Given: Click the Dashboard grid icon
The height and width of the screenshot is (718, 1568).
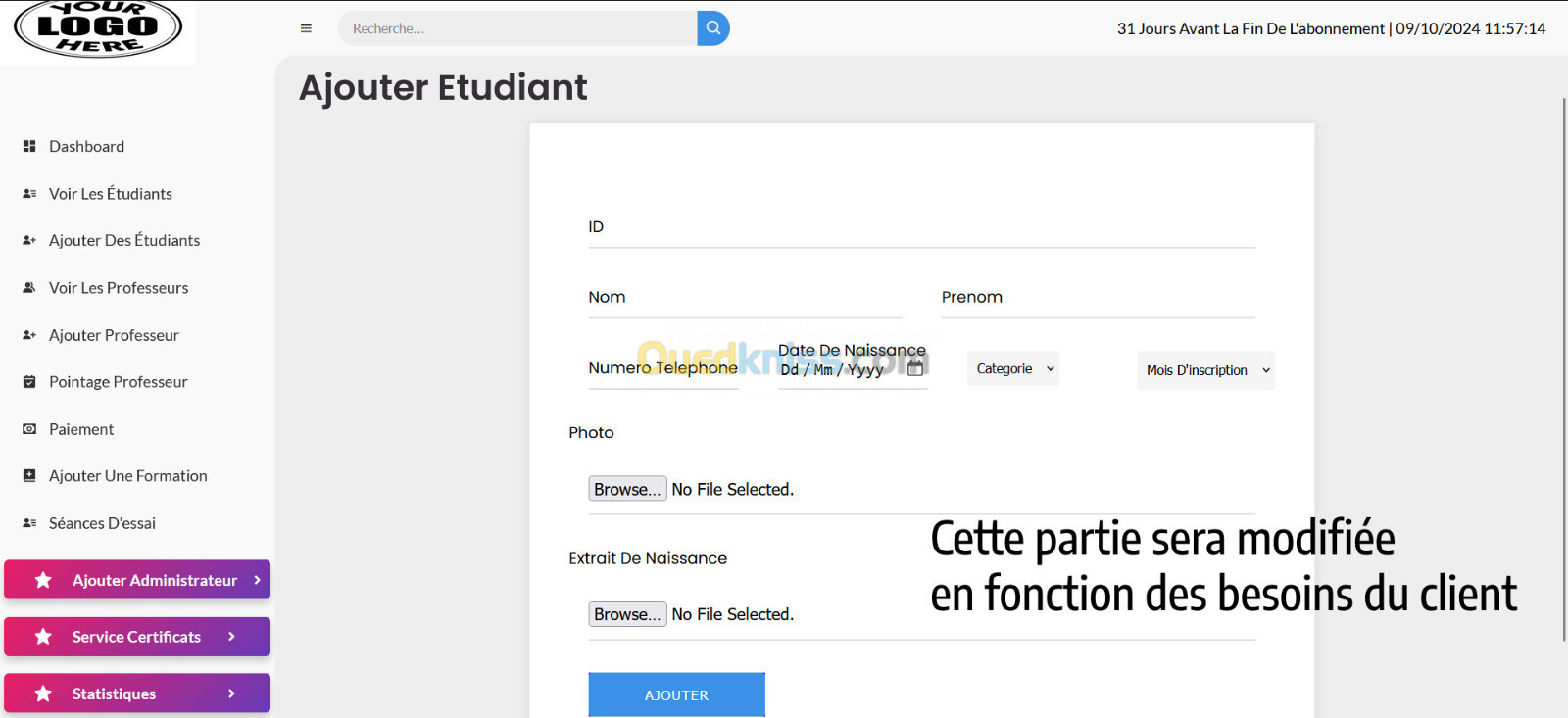Looking at the screenshot, I should pyautogui.click(x=29, y=146).
